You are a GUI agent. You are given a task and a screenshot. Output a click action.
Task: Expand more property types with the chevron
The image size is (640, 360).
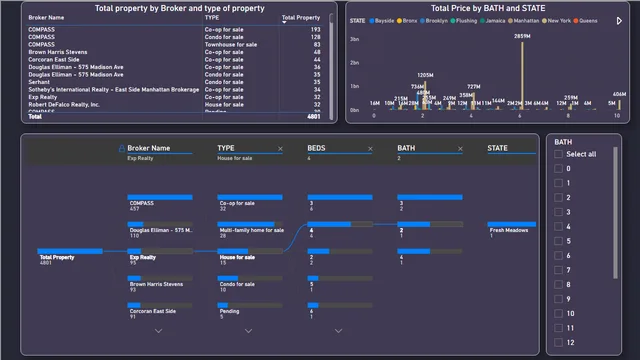click(248, 331)
